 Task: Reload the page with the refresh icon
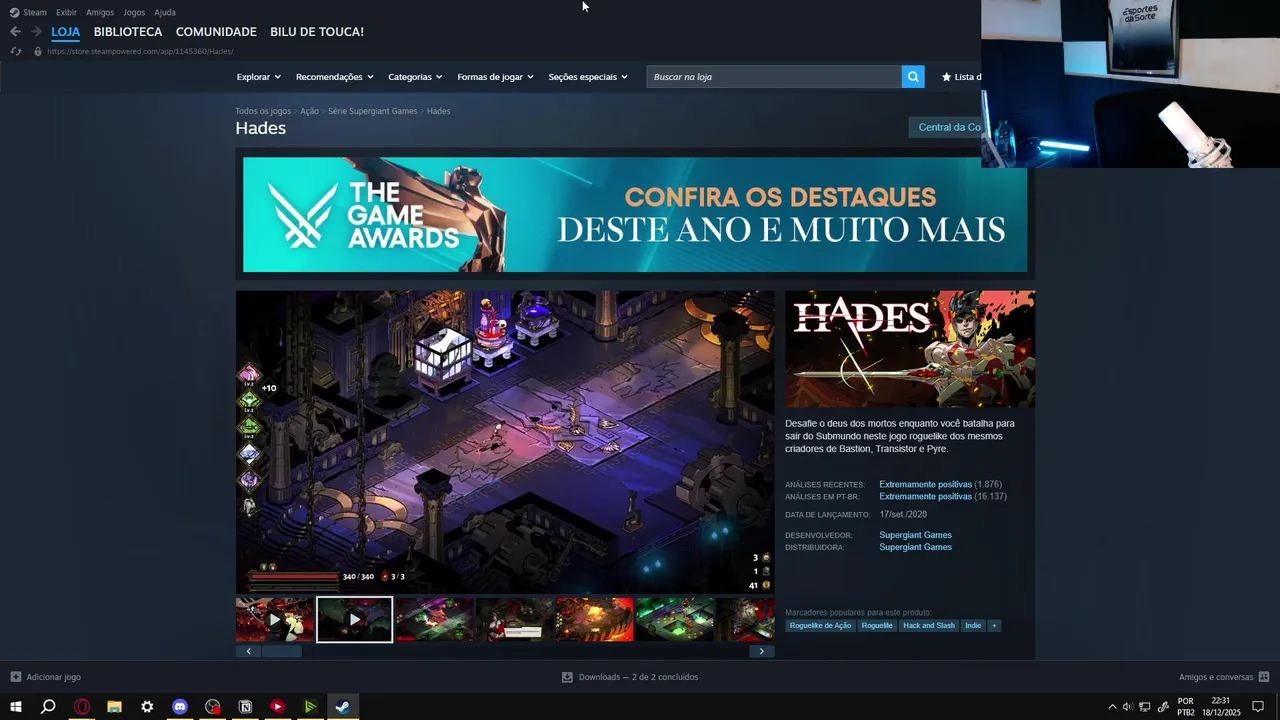[15, 51]
